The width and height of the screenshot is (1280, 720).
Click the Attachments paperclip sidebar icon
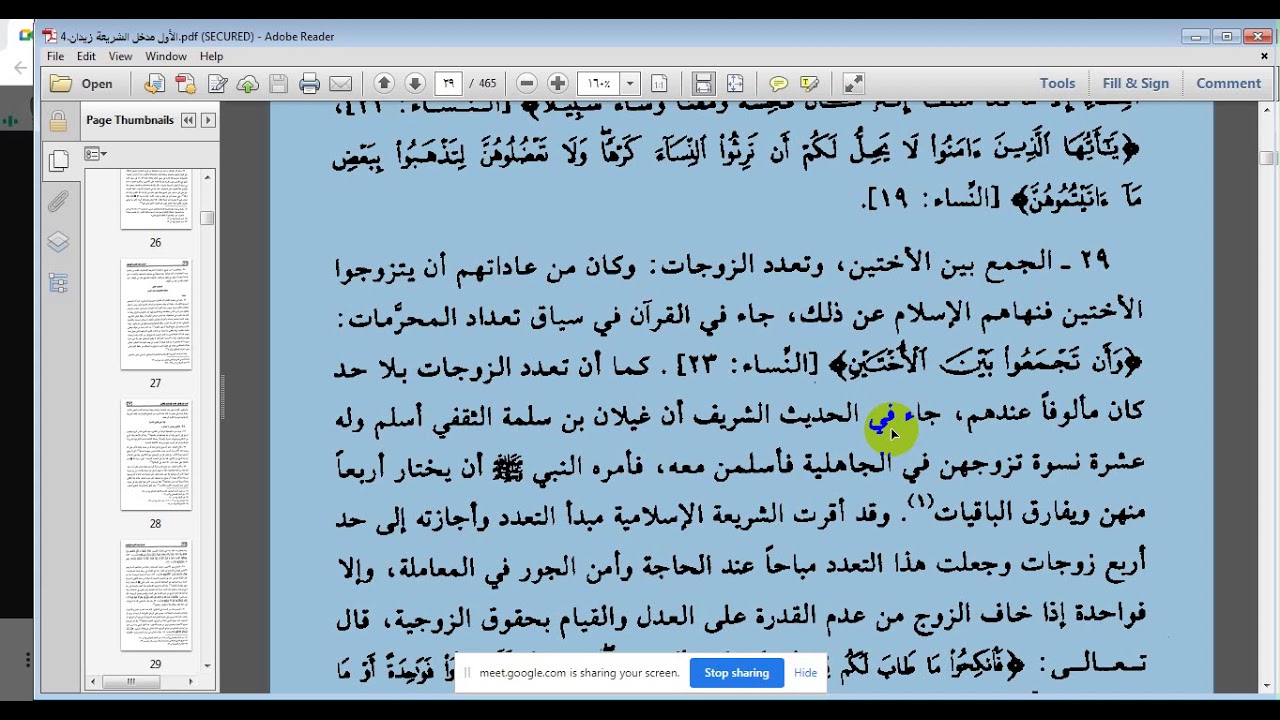(x=58, y=202)
